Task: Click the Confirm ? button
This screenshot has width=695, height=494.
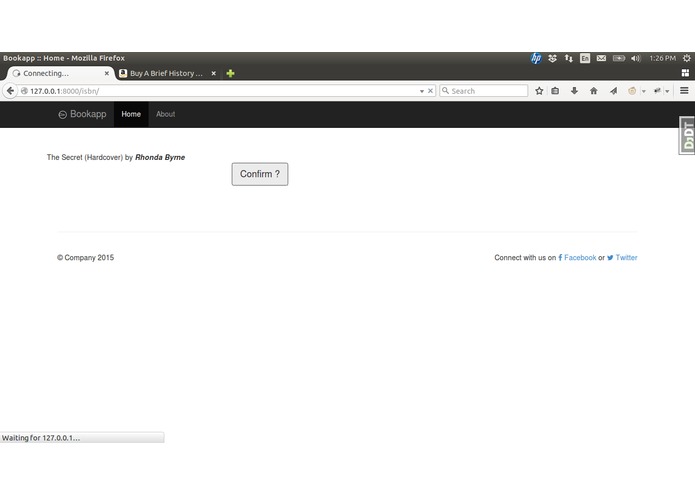Action: [x=260, y=174]
